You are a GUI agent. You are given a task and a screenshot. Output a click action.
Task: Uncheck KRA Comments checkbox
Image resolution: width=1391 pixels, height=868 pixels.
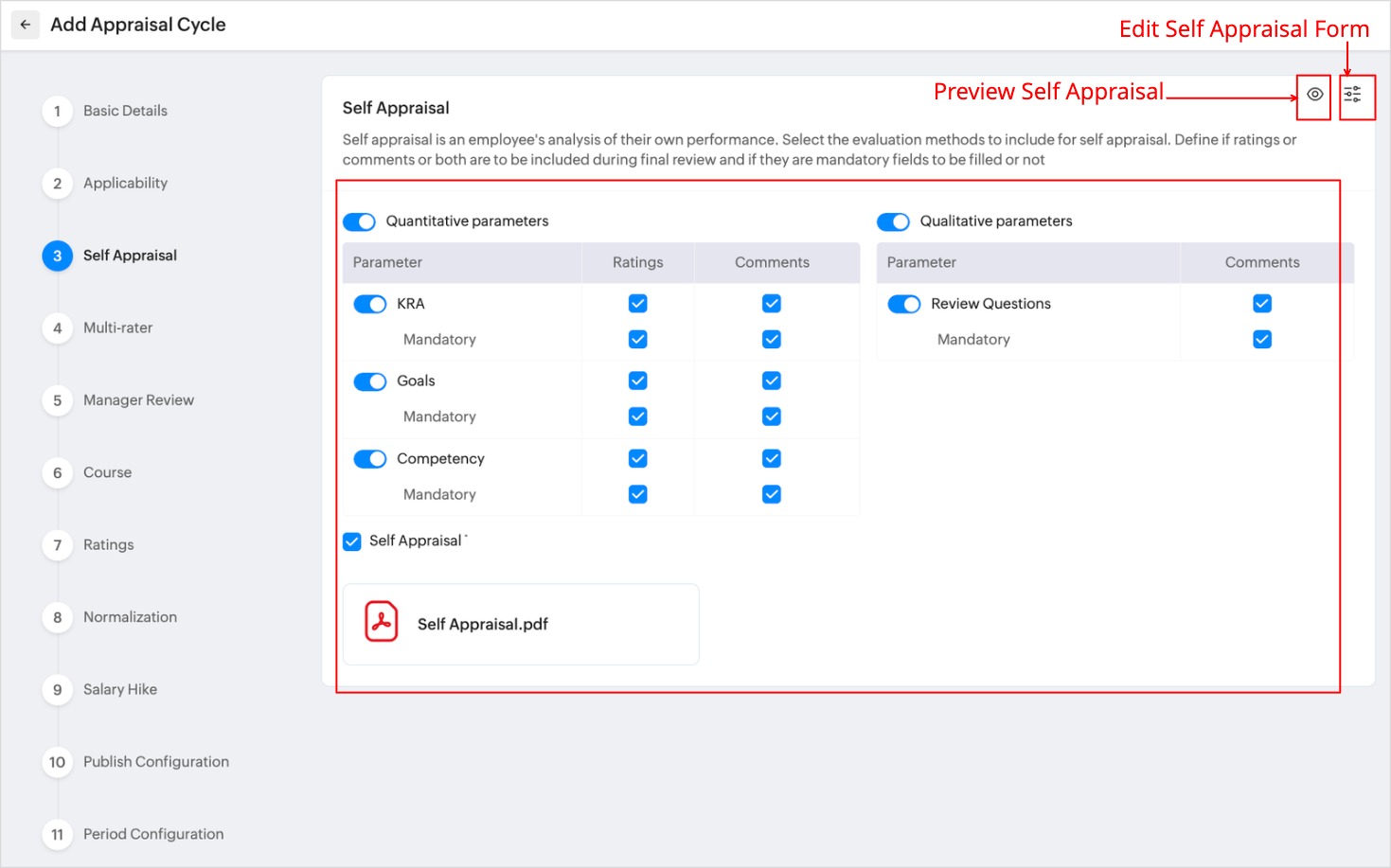[x=772, y=304]
